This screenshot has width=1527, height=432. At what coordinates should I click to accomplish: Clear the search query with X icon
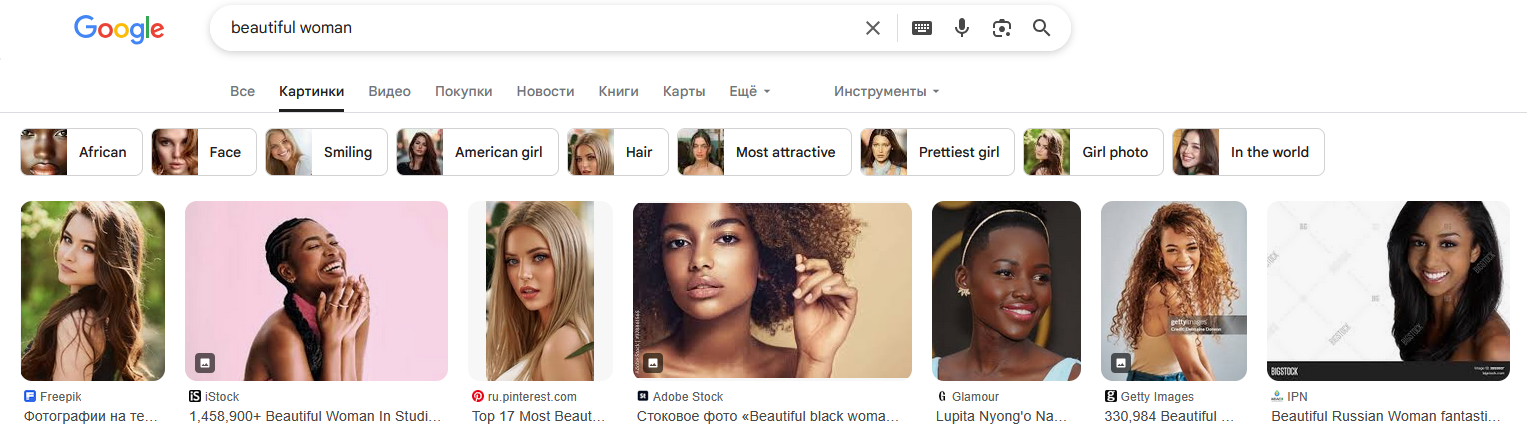pyautogui.click(x=873, y=28)
